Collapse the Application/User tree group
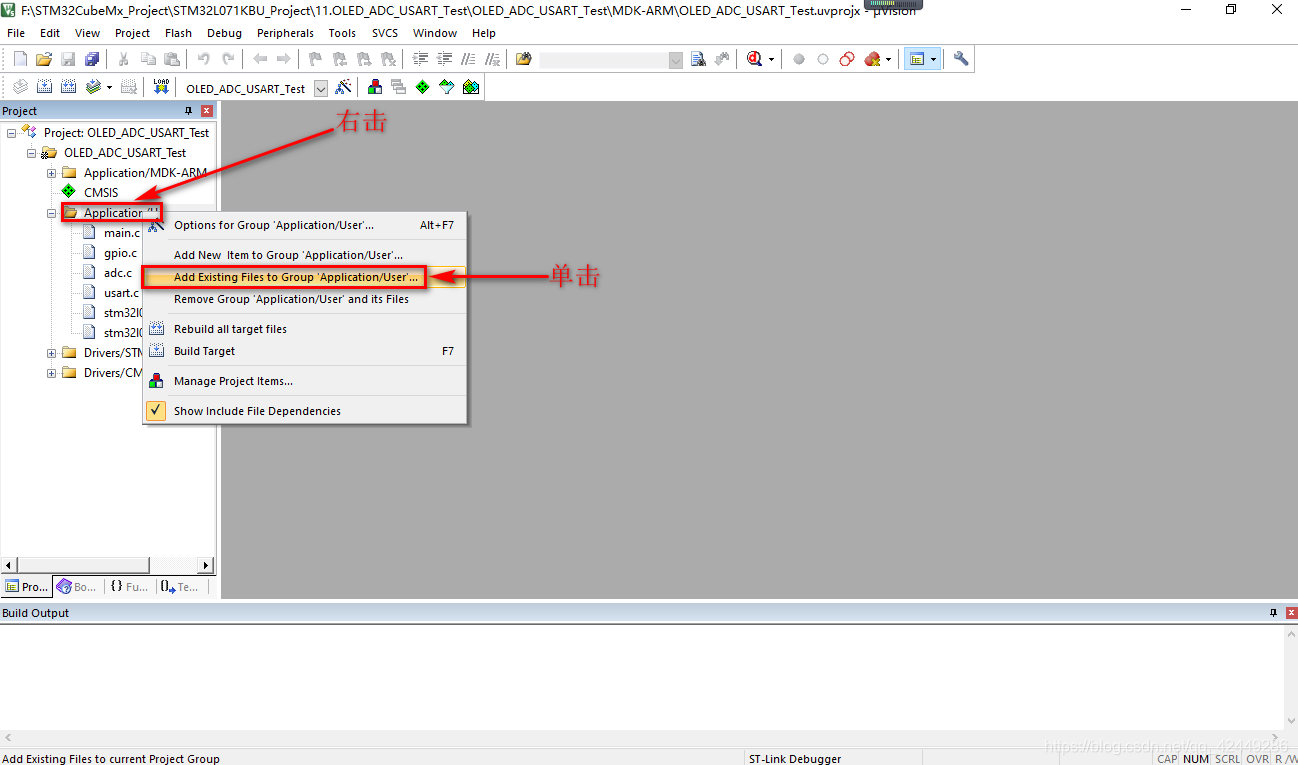The width and height of the screenshot is (1298, 765). (x=52, y=213)
